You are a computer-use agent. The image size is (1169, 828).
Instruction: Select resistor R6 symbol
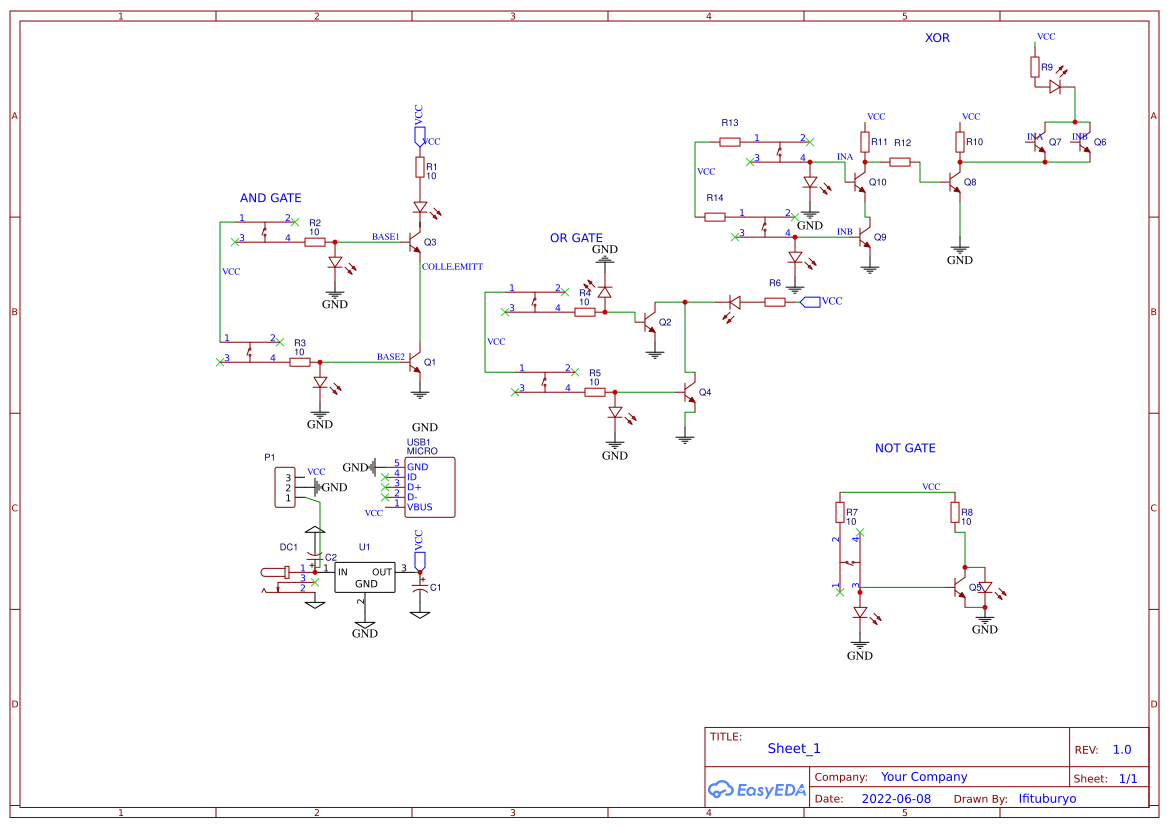click(x=775, y=302)
